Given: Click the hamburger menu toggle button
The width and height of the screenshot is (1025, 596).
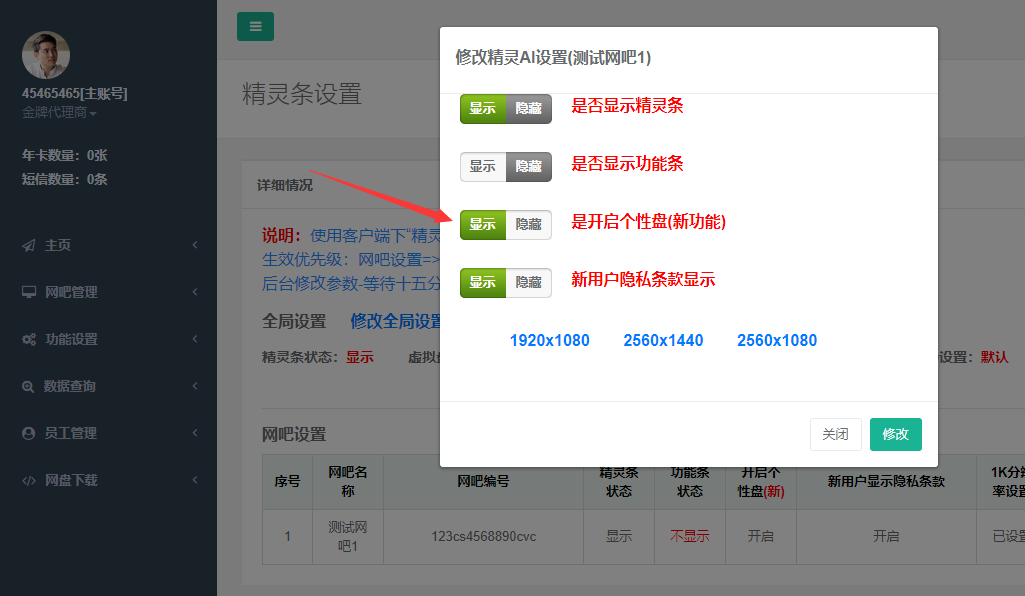Looking at the screenshot, I should point(255,26).
